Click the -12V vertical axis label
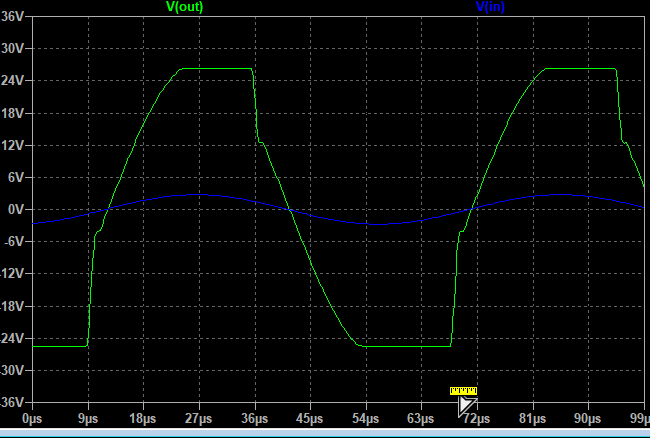The height and width of the screenshot is (438, 650). point(12,273)
